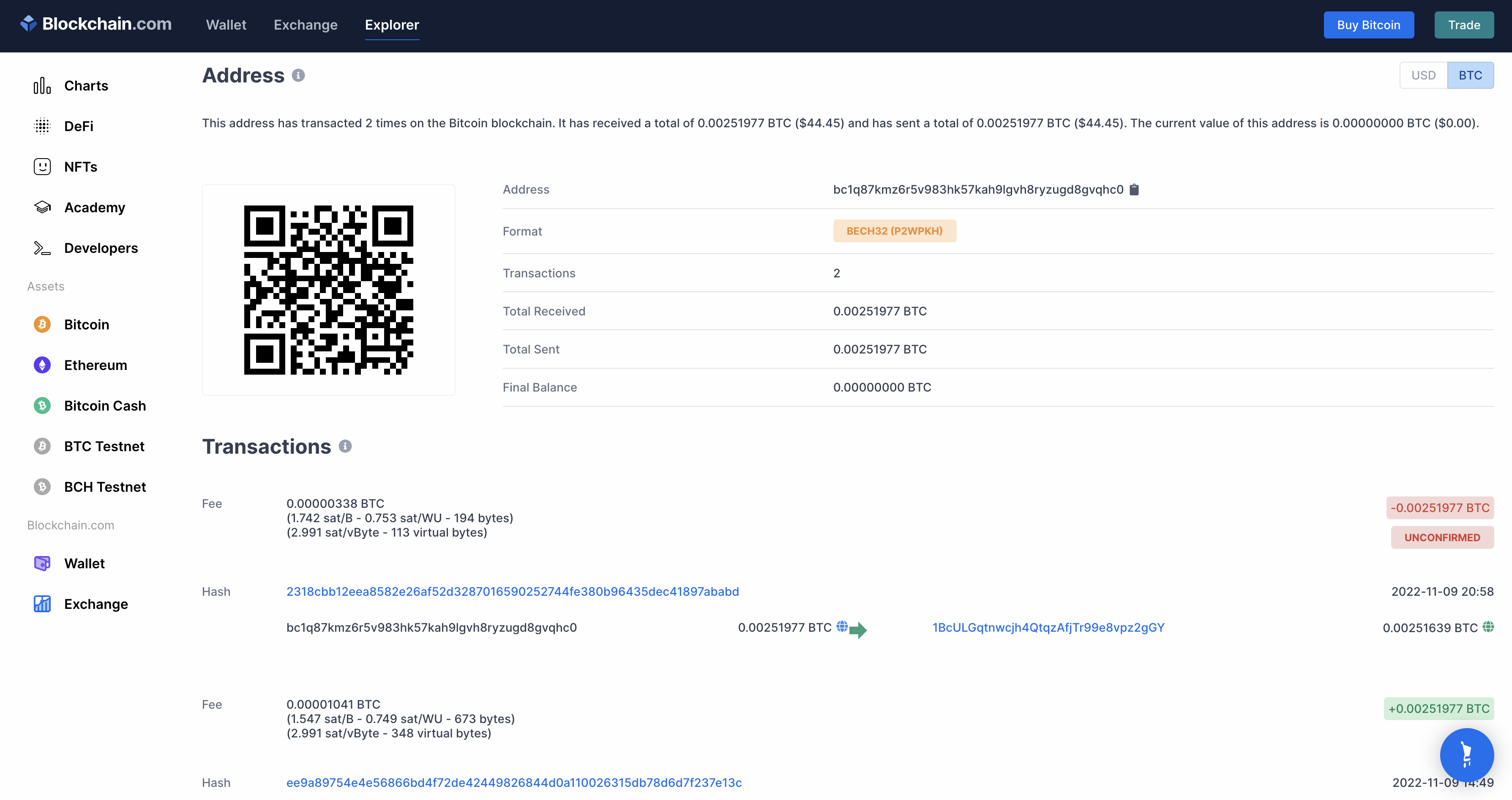
Task: Open transaction hash starting with 2318cbb12
Action: (513, 592)
